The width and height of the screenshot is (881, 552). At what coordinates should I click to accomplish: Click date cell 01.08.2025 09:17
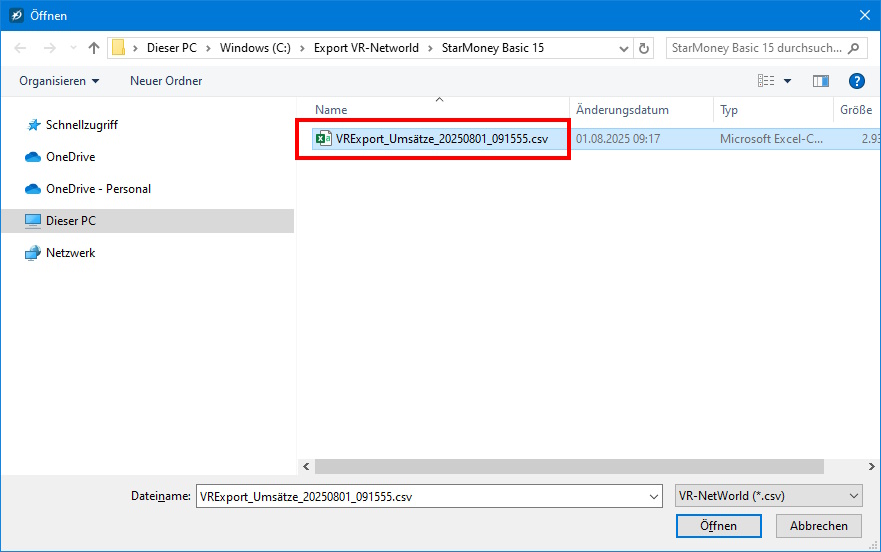tap(617, 139)
